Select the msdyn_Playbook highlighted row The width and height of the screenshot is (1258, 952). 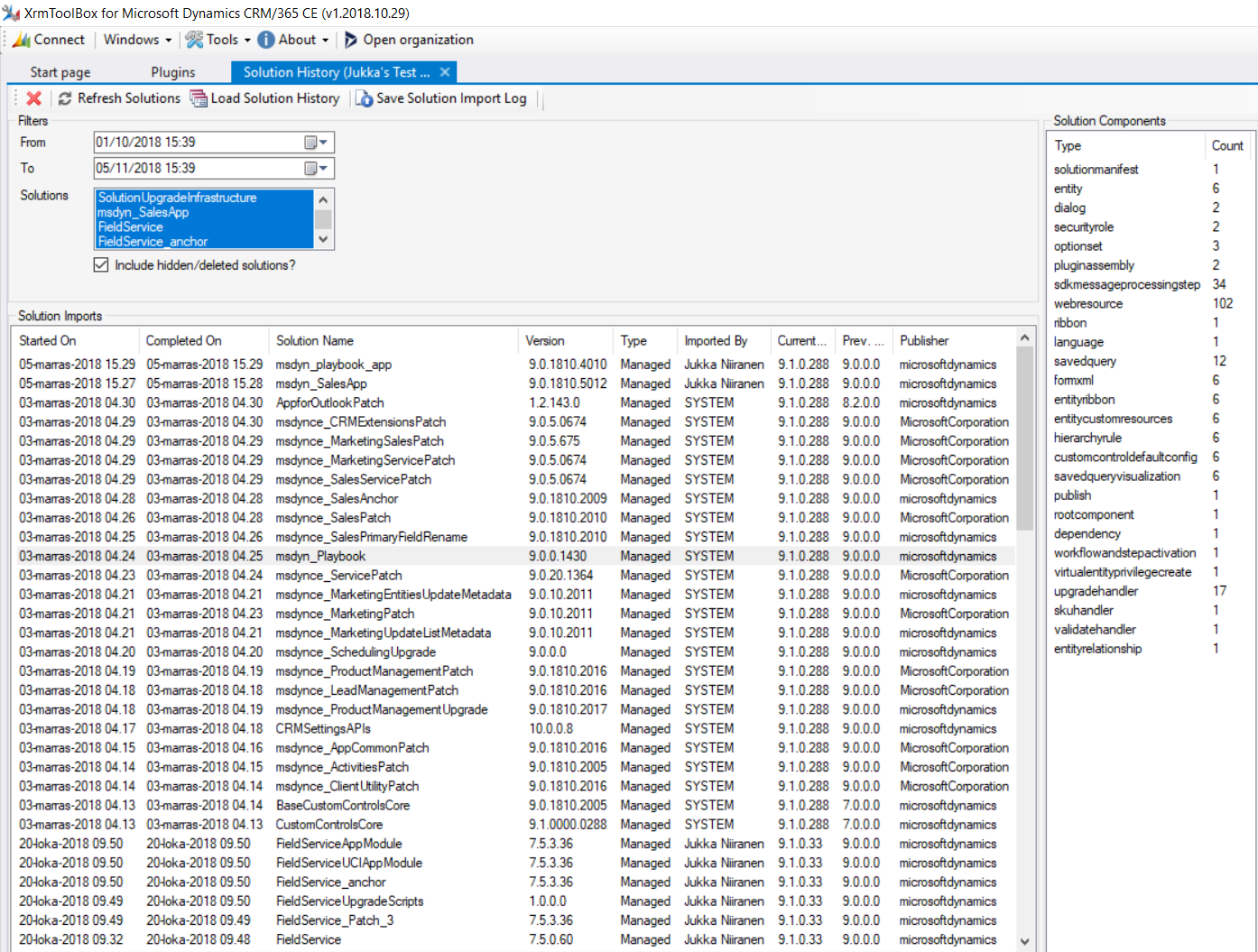513,557
